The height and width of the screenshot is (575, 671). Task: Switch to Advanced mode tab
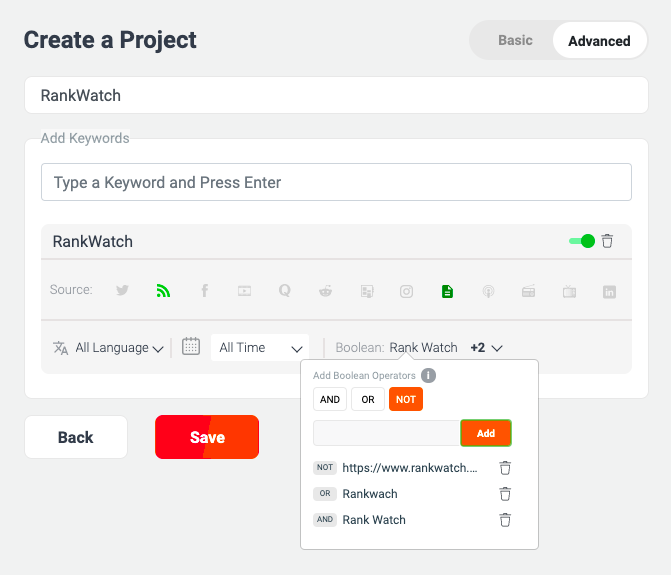[599, 41]
